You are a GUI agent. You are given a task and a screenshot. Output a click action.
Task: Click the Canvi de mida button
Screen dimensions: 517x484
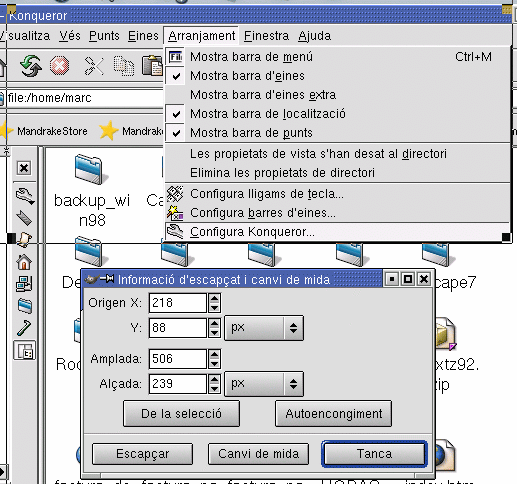pos(258,454)
